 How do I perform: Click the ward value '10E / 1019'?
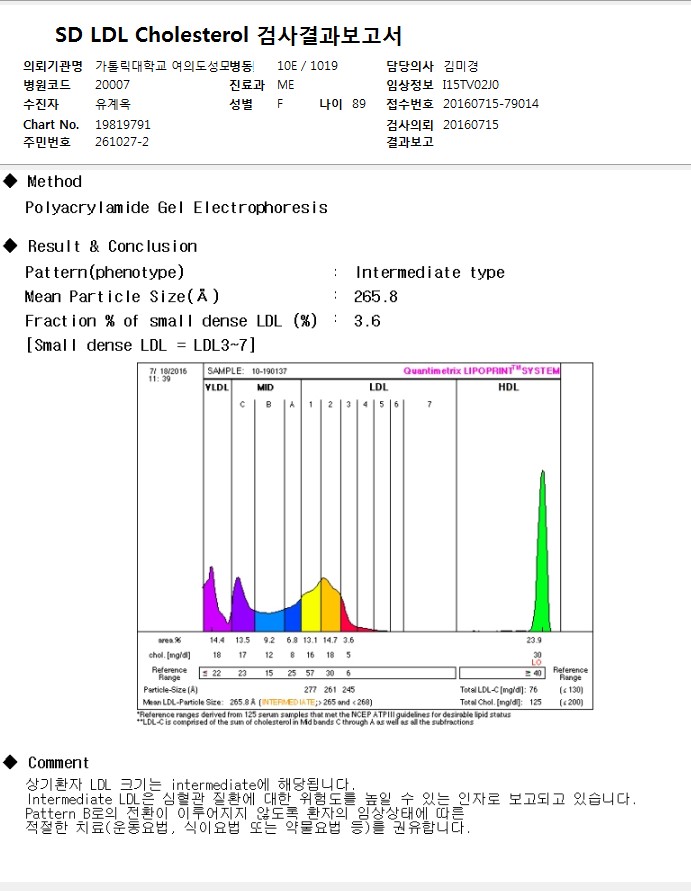pos(307,66)
